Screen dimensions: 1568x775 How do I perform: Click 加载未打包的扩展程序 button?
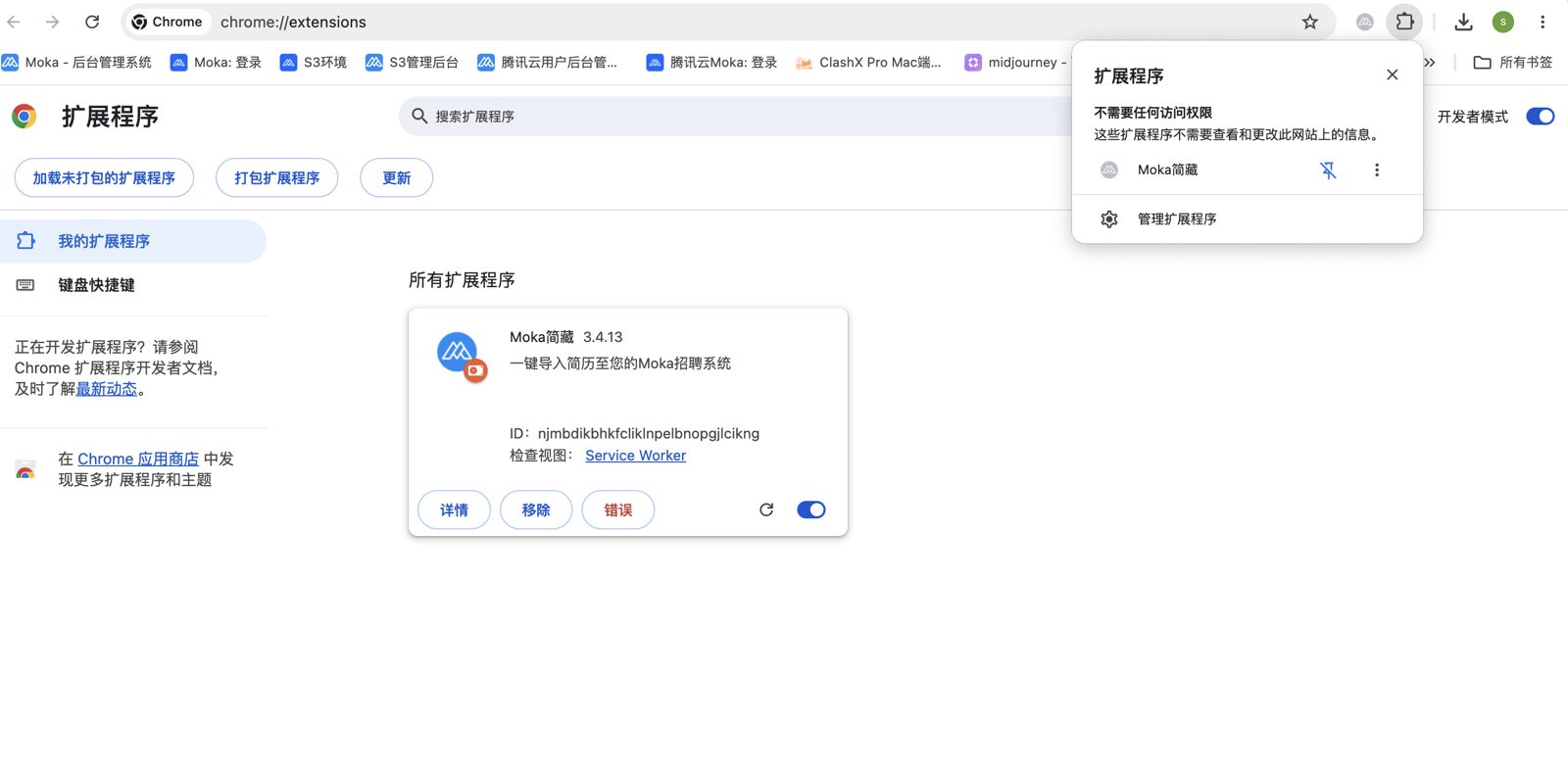point(104,177)
